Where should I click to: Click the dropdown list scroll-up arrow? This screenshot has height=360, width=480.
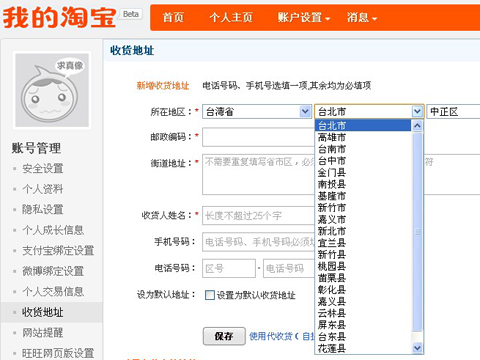point(417,125)
